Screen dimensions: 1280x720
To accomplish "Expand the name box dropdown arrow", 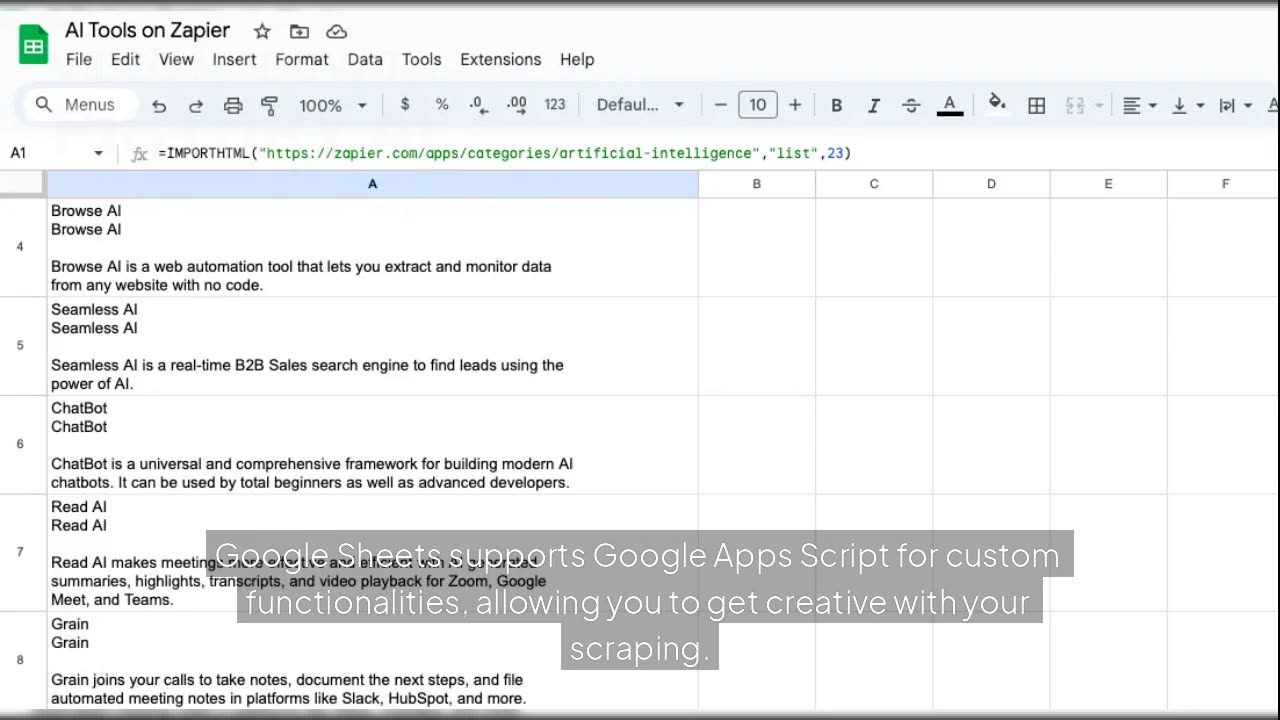I will pyautogui.click(x=98, y=153).
